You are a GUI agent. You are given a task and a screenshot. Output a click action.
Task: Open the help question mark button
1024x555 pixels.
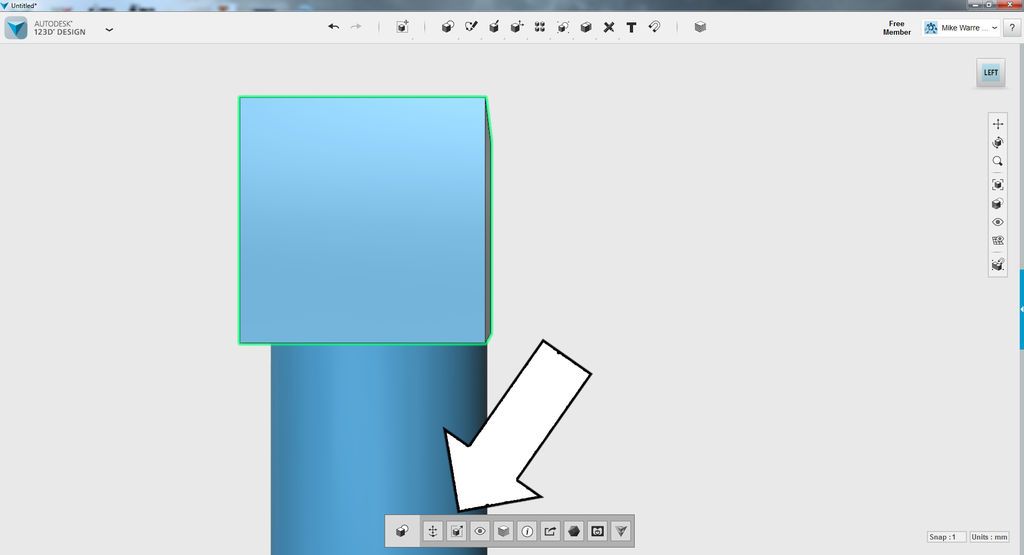click(x=1012, y=27)
